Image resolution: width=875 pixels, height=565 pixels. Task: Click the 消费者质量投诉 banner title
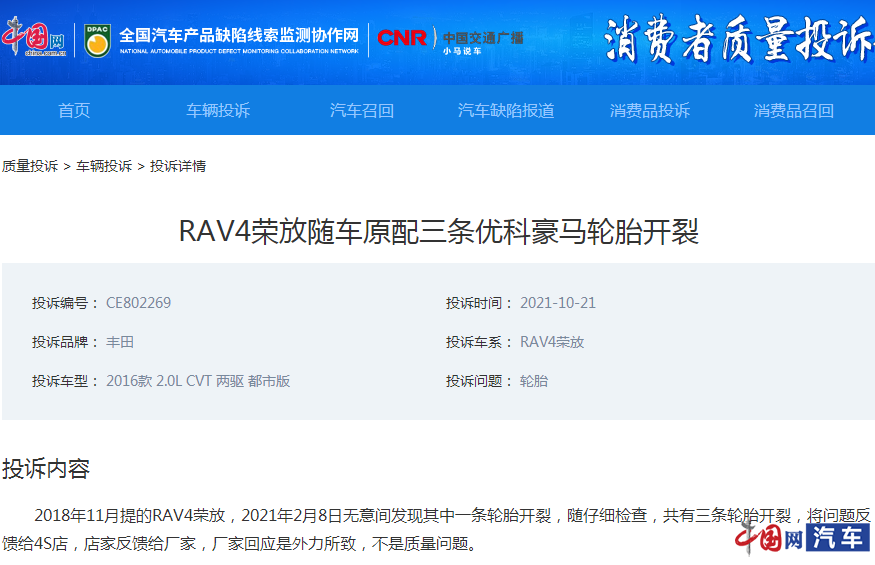pyautogui.click(x=738, y=38)
